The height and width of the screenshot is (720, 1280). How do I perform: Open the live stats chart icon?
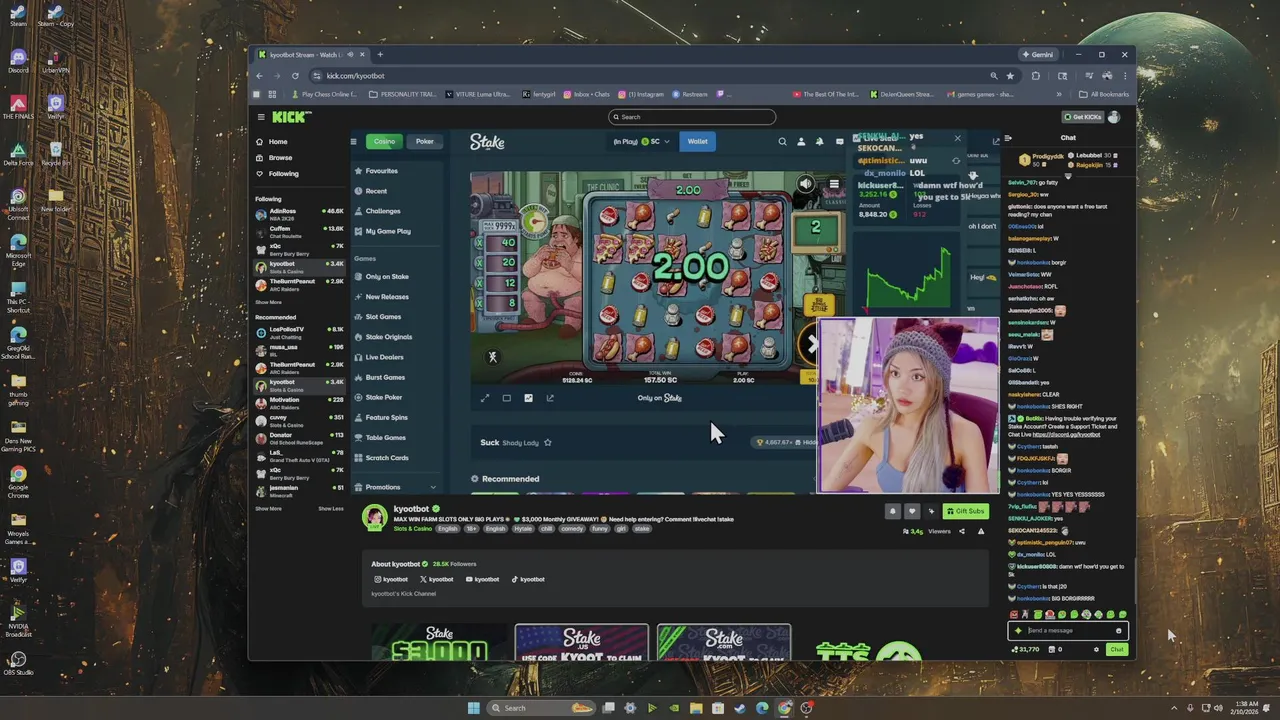coord(528,398)
